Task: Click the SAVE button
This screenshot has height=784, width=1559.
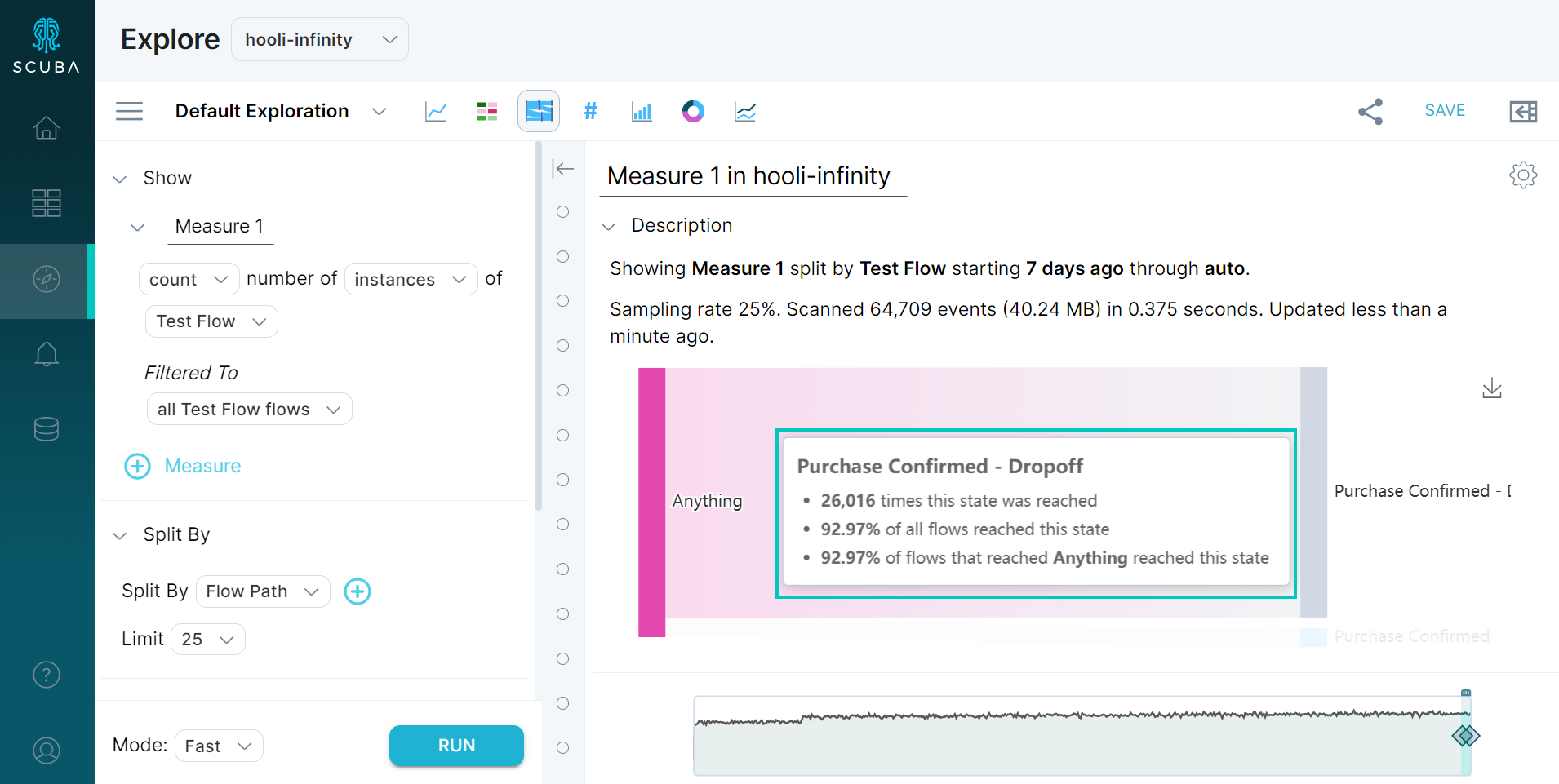Action: tap(1445, 110)
